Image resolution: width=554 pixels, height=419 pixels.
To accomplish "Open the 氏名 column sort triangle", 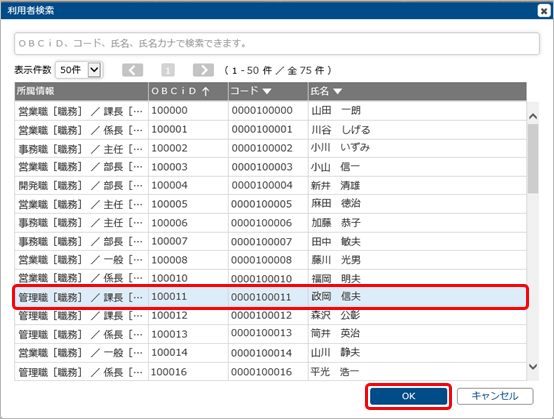I will [337, 92].
